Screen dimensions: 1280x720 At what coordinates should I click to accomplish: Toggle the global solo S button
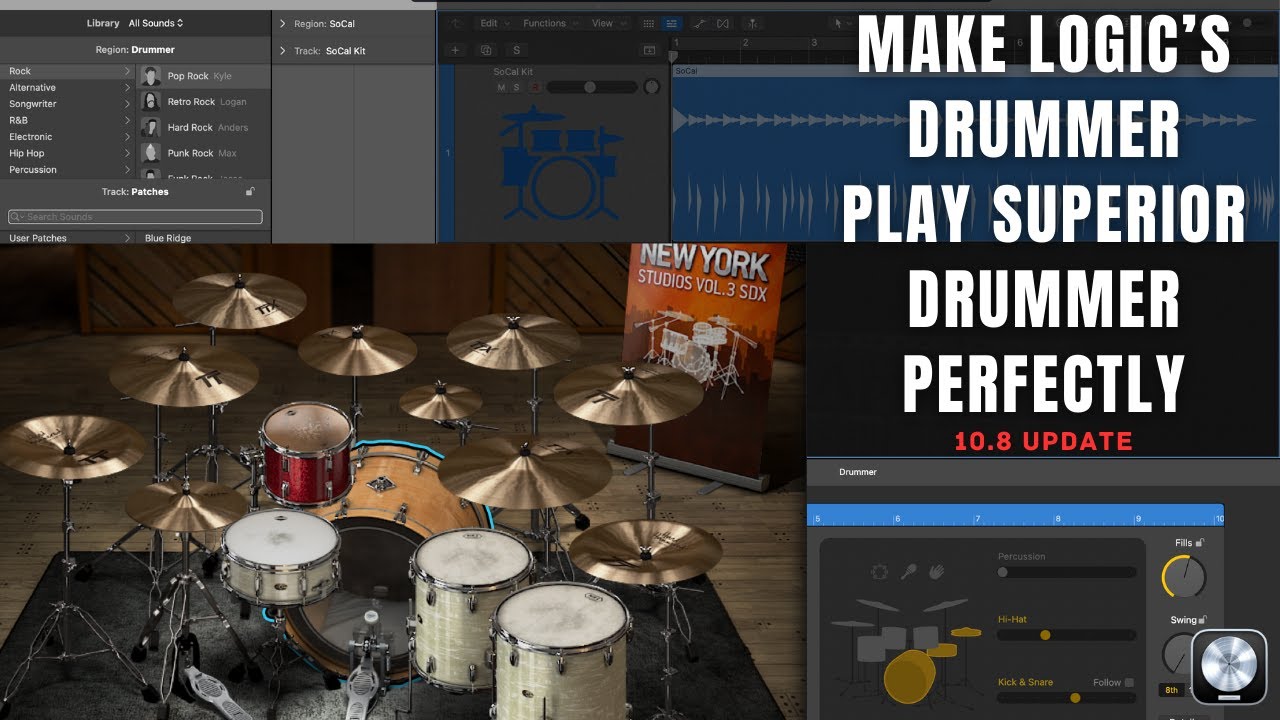click(x=516, y=50)
